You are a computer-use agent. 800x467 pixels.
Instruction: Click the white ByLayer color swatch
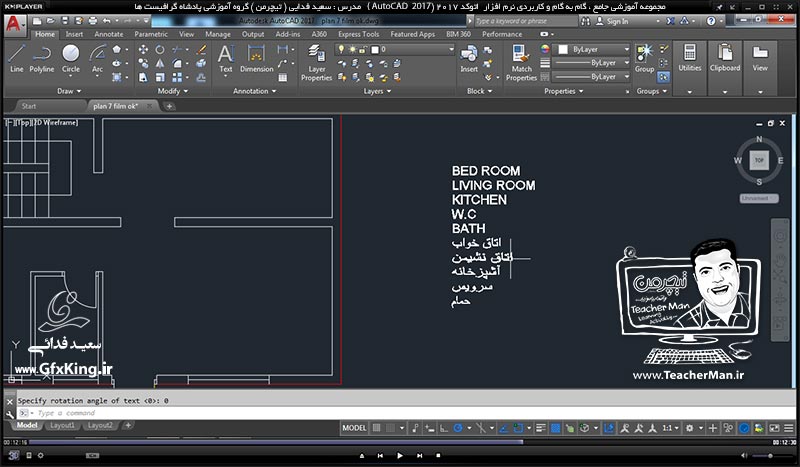tap(563, 50)
